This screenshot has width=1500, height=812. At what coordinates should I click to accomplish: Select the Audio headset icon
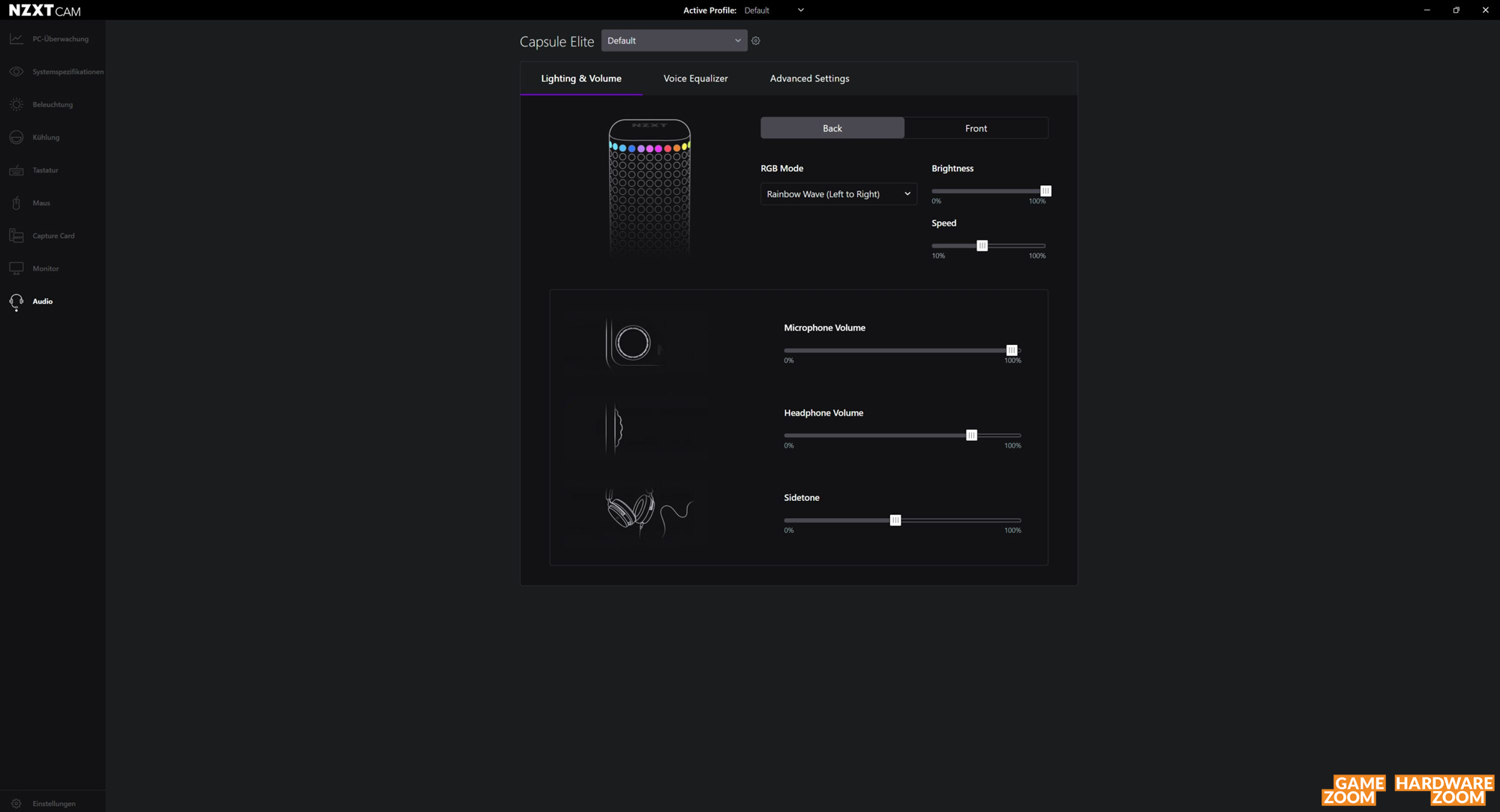tap(16, 301)
